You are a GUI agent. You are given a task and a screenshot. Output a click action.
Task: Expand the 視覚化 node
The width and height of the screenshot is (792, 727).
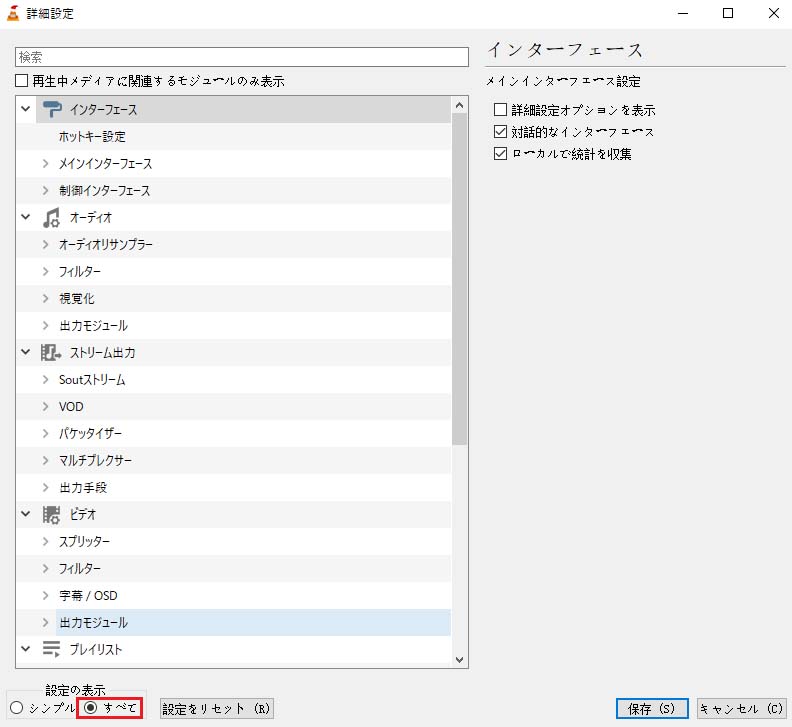45,299
